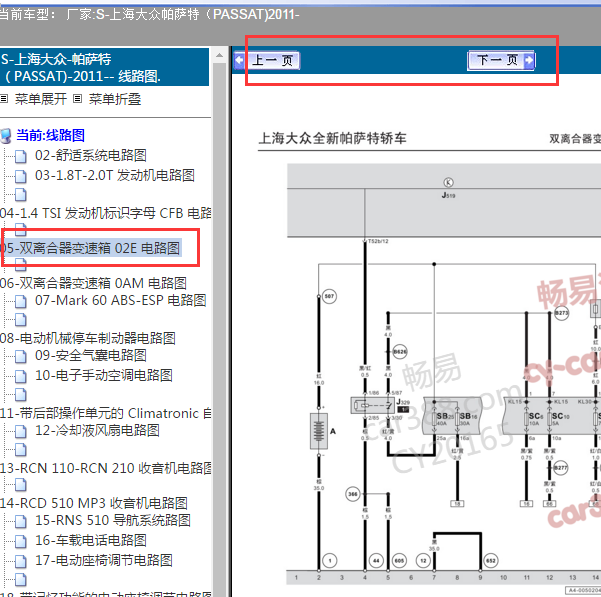Go to next page with 下一页 button
The height and width of the screenshot is (597, 601).
[x=501, y=60]
